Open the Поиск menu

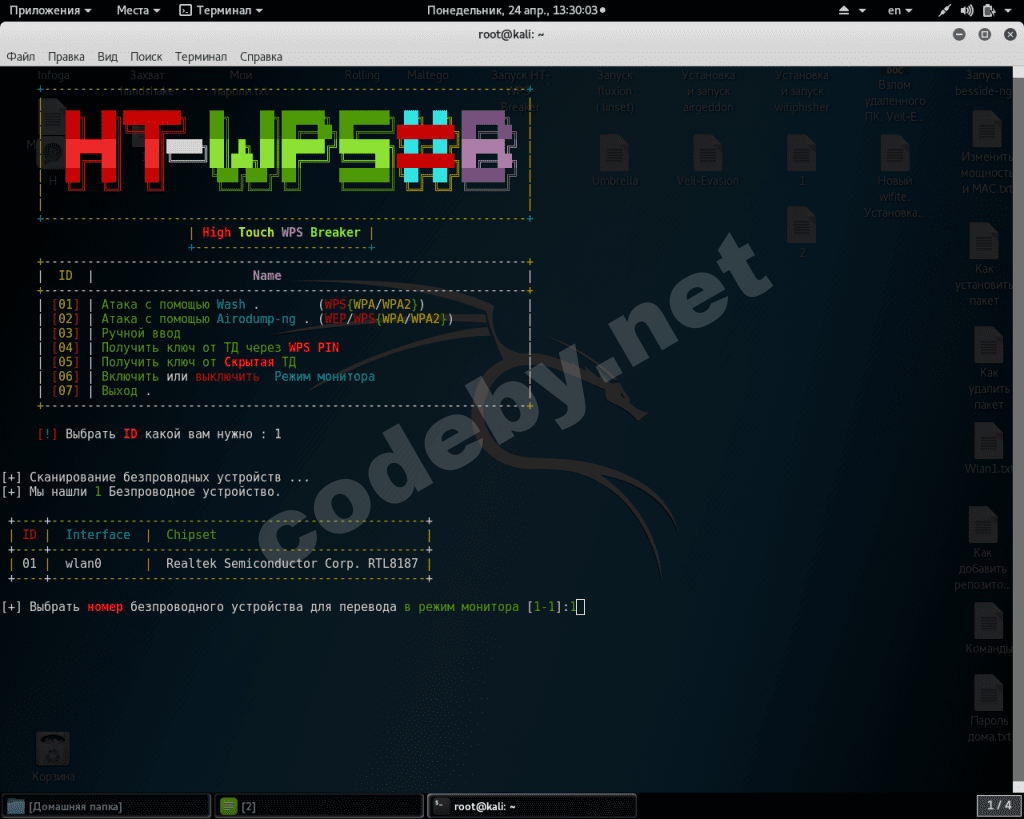click(146, 57)
